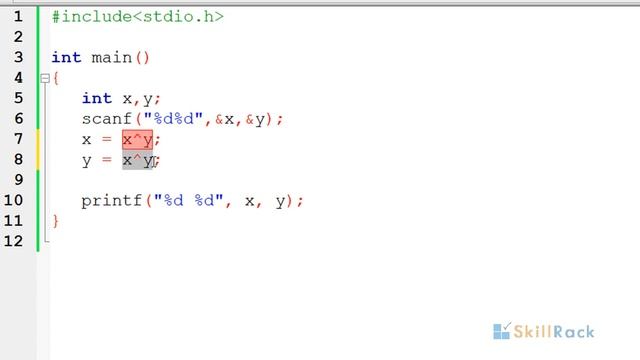Click the 'int main()' declaration
The image size is (640, 360).
pyautogui.click(x=101, y=58)
